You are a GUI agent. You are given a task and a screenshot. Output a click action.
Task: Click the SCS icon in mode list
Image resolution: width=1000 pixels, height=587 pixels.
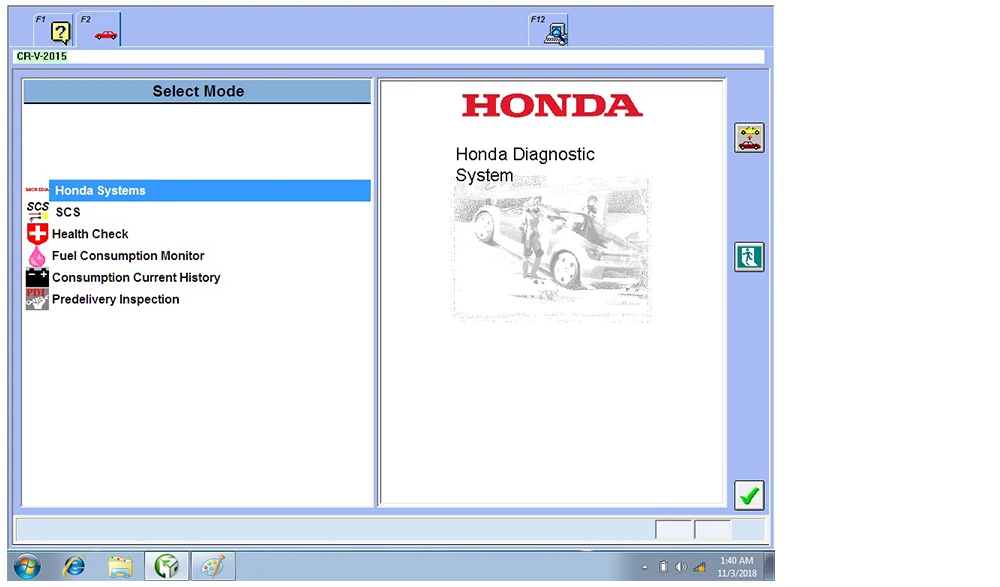point(37,211)
